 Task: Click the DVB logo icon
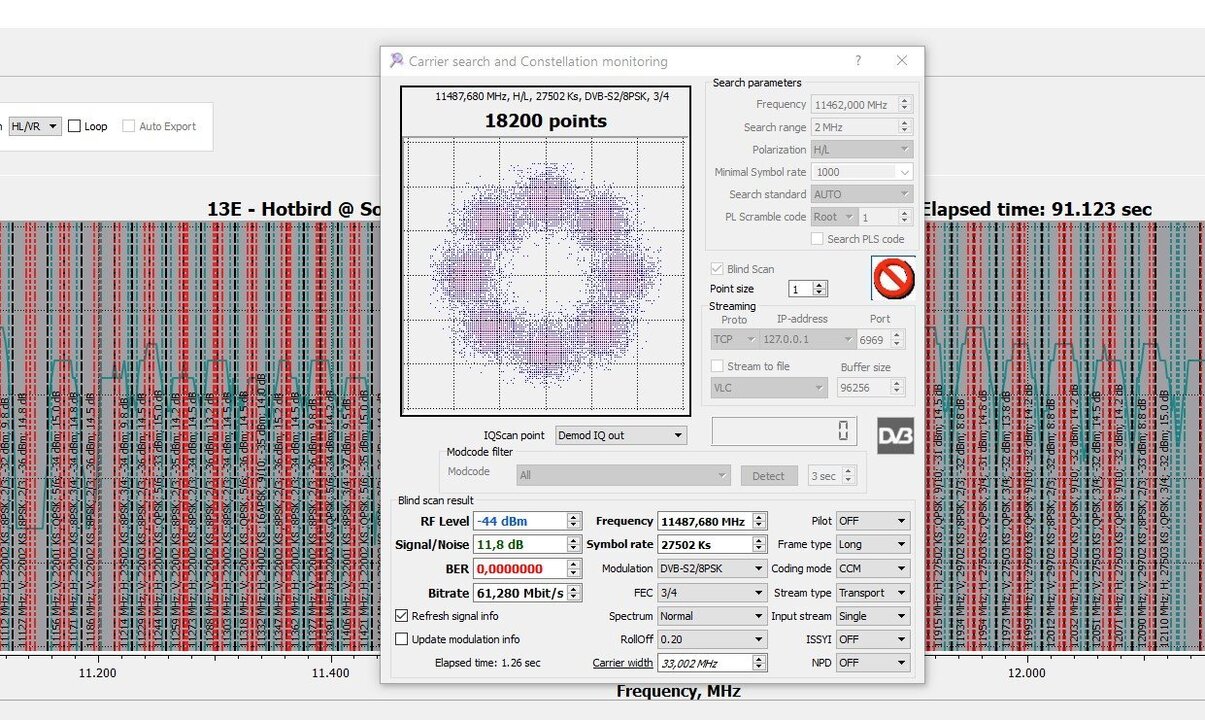coord(895,436)
